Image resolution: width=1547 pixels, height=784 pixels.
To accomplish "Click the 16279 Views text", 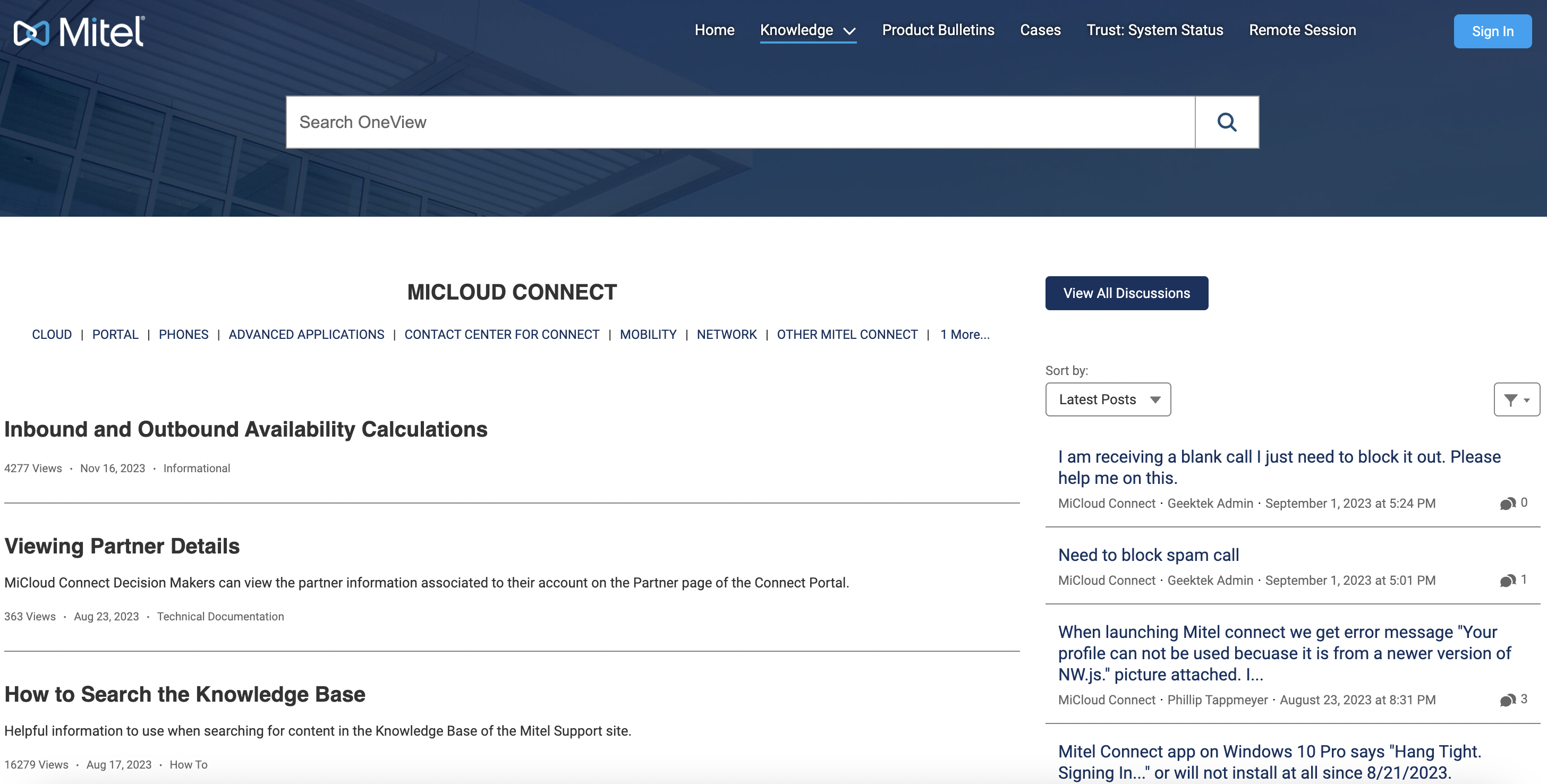I will click(x=36, y=765).
